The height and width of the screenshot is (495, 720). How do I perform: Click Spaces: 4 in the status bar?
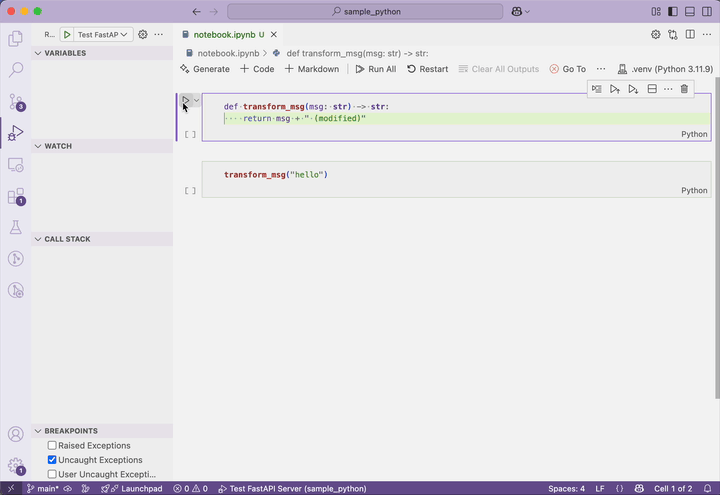(x=566, y=489)
